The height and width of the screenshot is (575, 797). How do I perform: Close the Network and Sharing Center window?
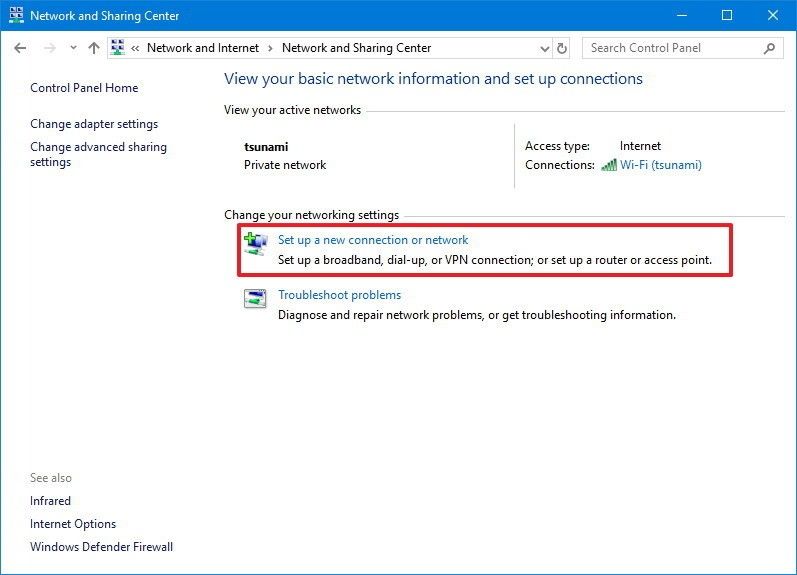[x=773, y=15]
